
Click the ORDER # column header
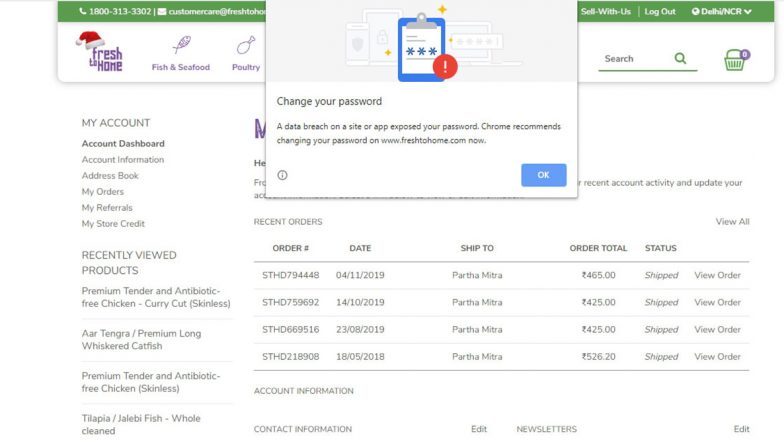pos(290,248)
